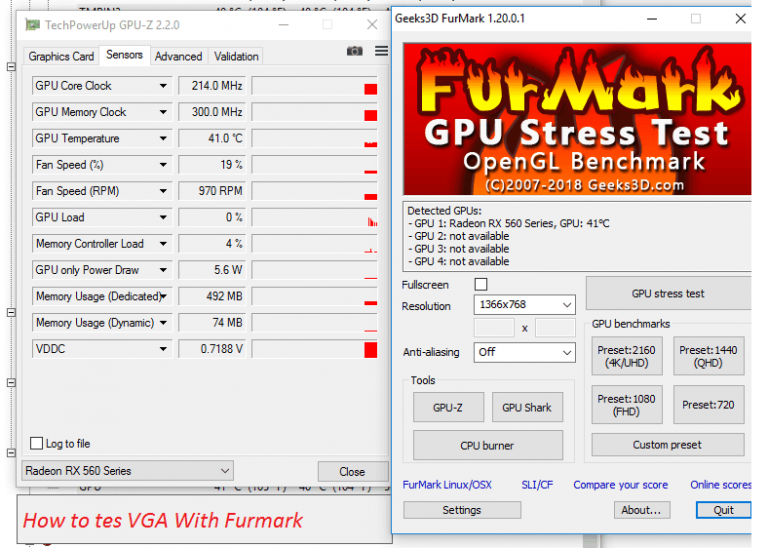Screen dimensions: 768x548
Task: Click the custom width input field
Action: pos(494,328)
